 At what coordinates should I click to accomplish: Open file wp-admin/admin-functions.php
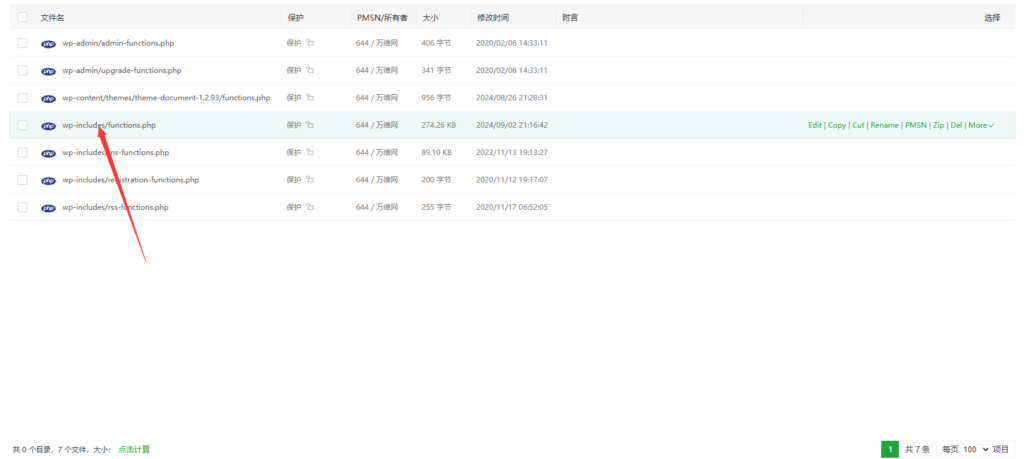[118, 43]
